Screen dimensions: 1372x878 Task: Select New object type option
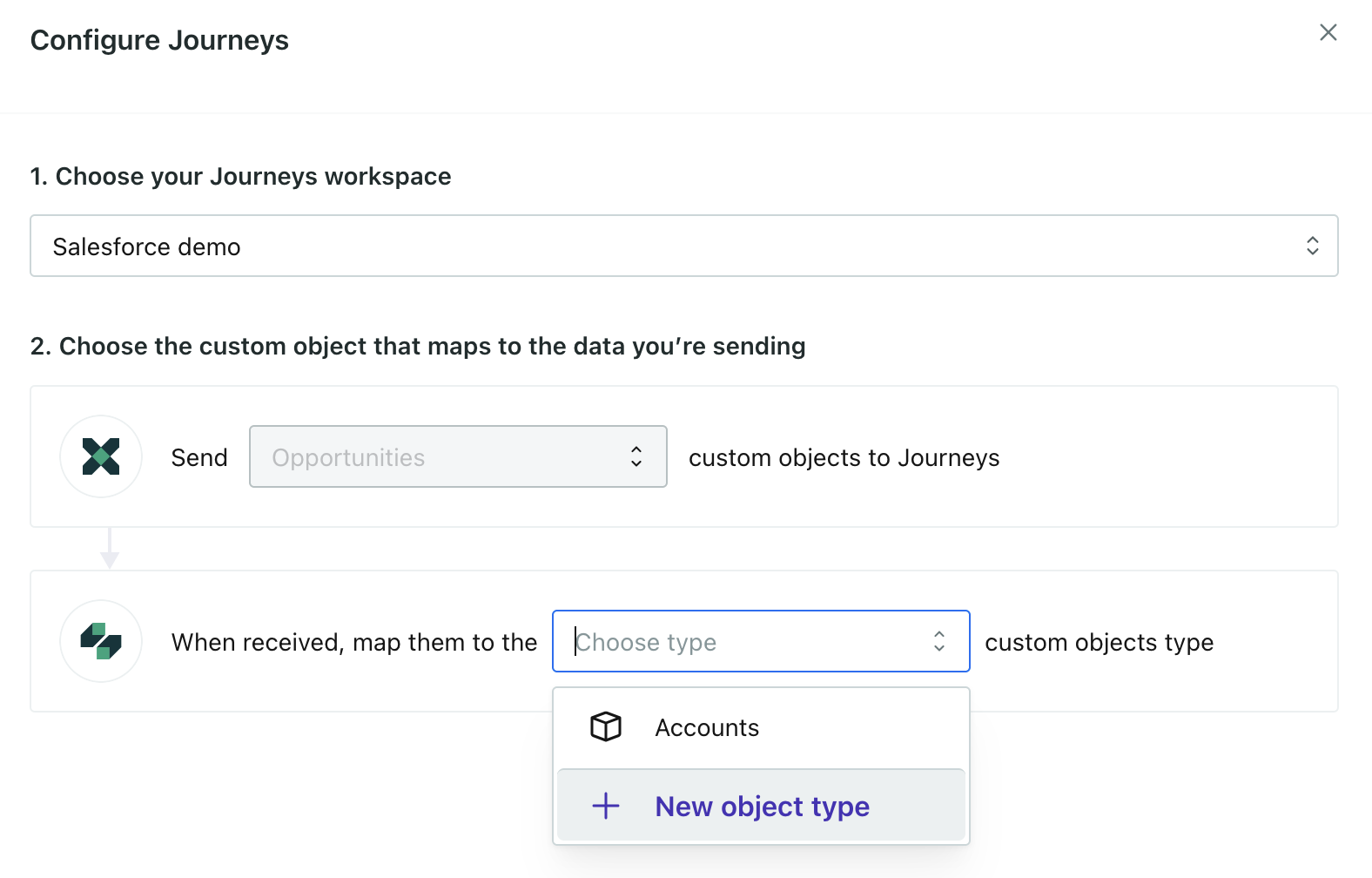[761, 806]
